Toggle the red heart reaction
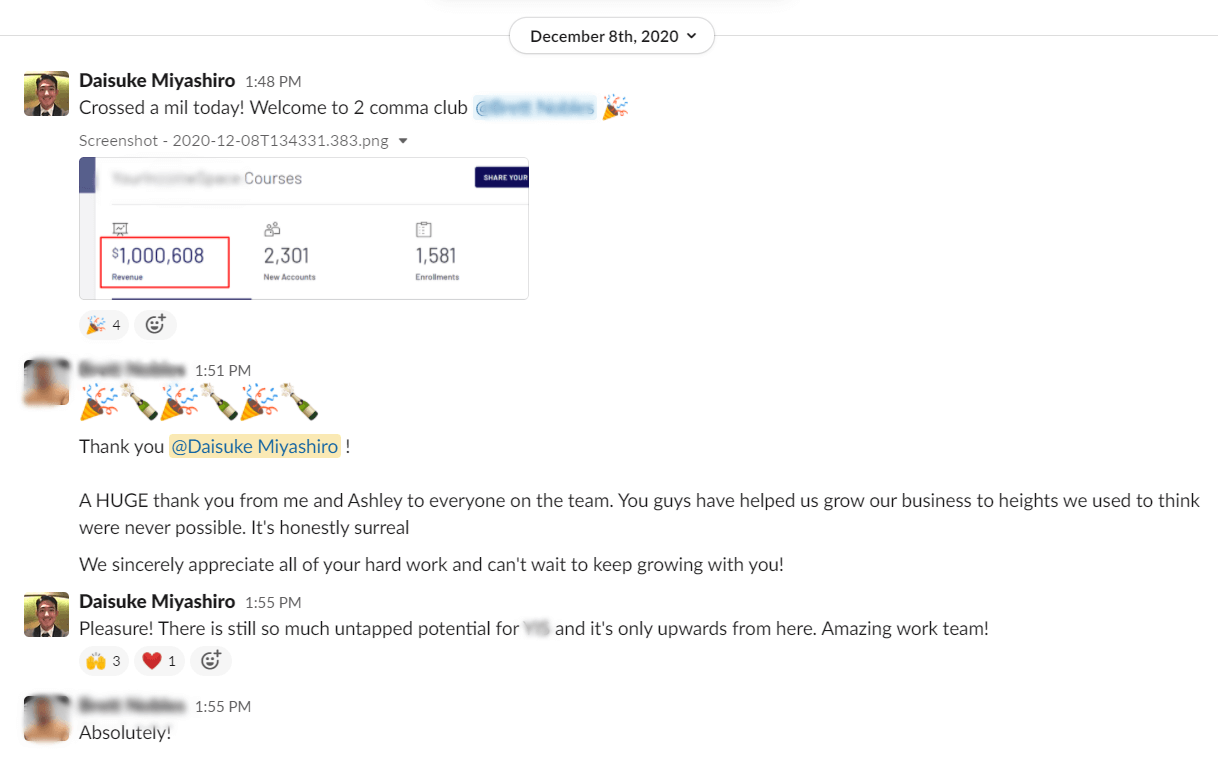This screenshot has width=1218, height=757. [159, 660]
